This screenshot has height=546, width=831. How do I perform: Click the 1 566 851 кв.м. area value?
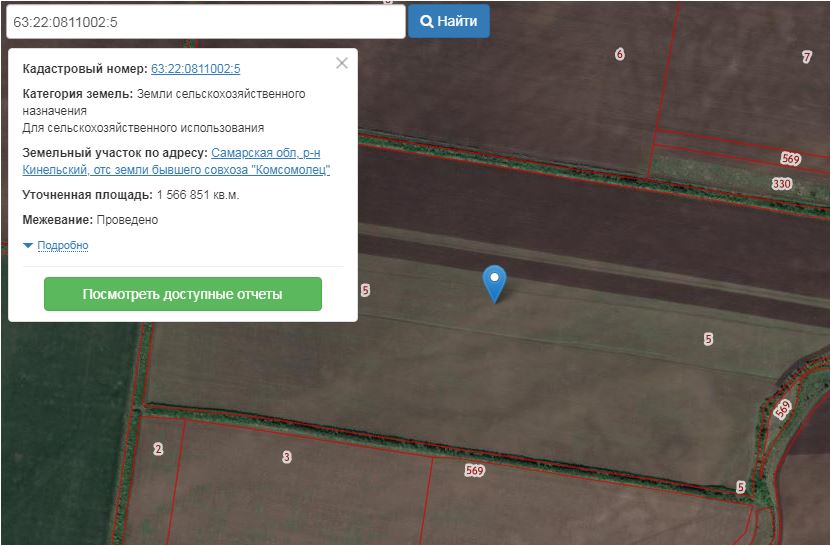pos(198,195)
